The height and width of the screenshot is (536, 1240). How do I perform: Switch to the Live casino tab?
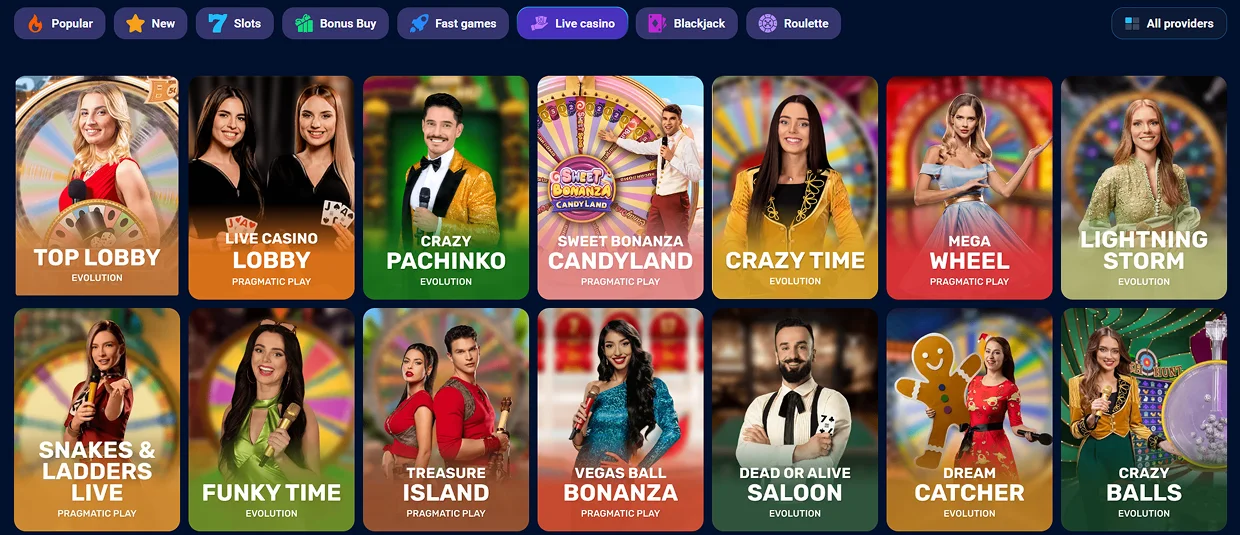click(x=573, y=23)
